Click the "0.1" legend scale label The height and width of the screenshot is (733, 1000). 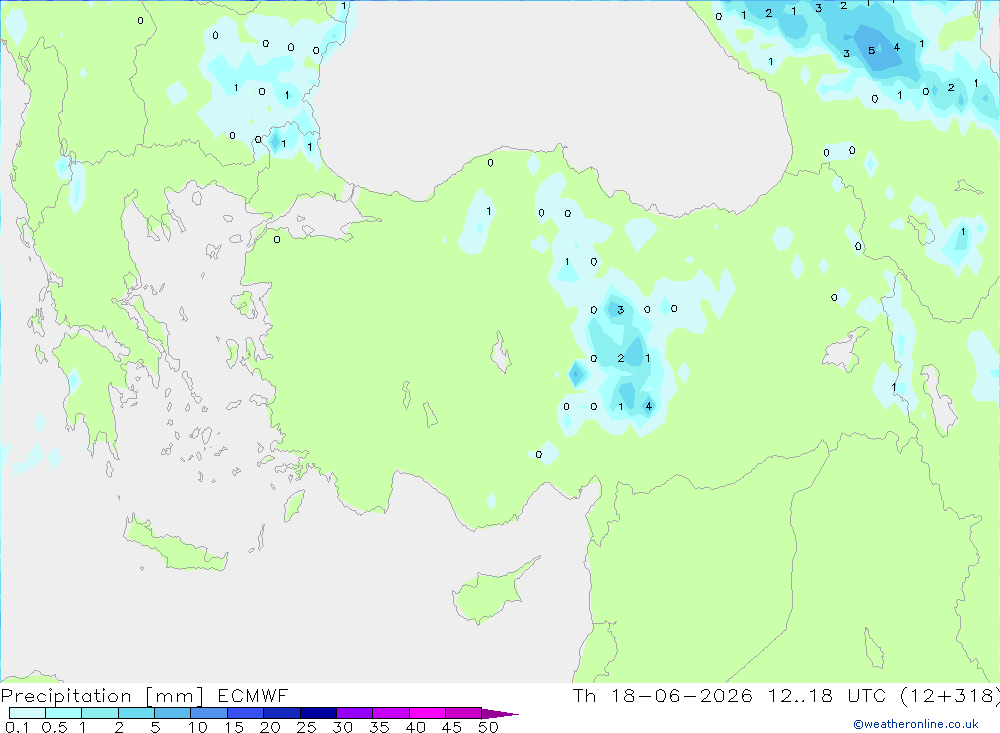pyautogui.click(x=17, y=727)
